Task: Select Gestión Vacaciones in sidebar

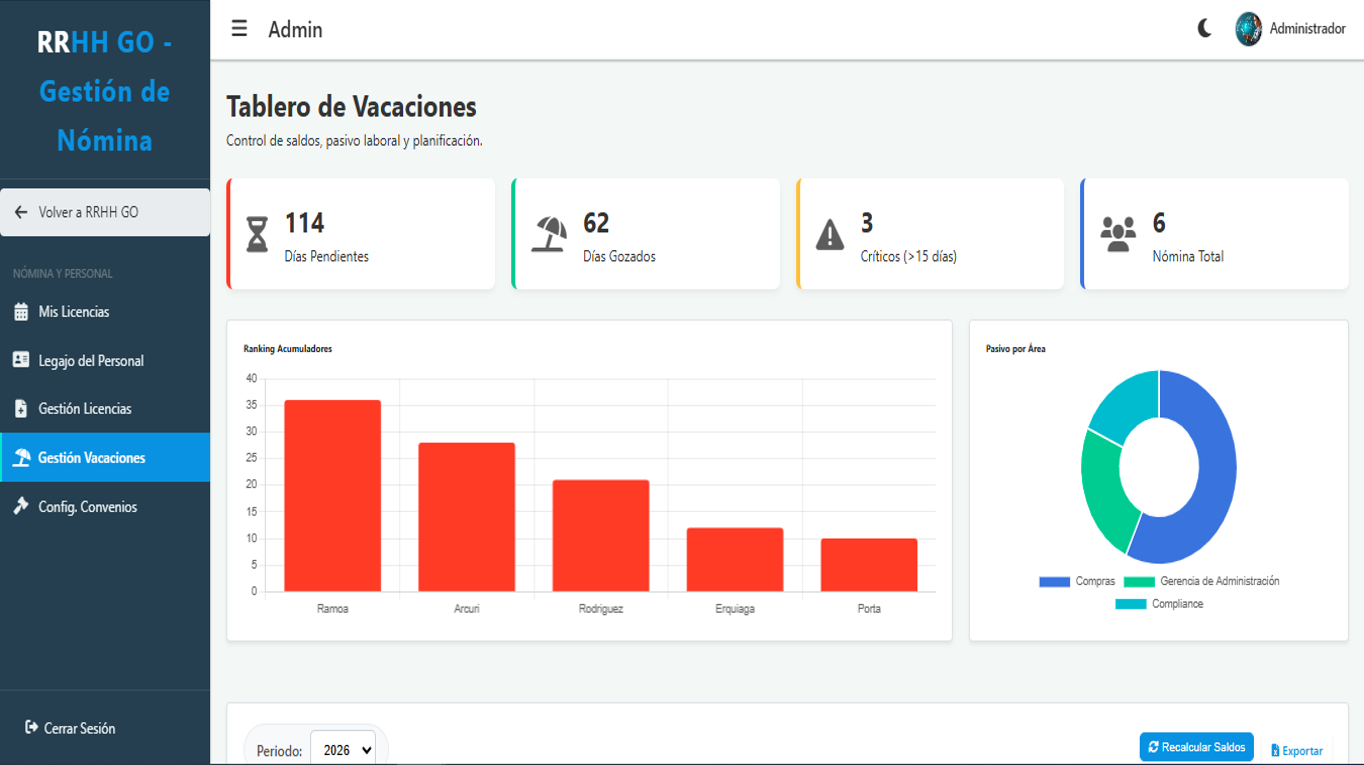Action: pyautogui.click(x=92, y=458)
